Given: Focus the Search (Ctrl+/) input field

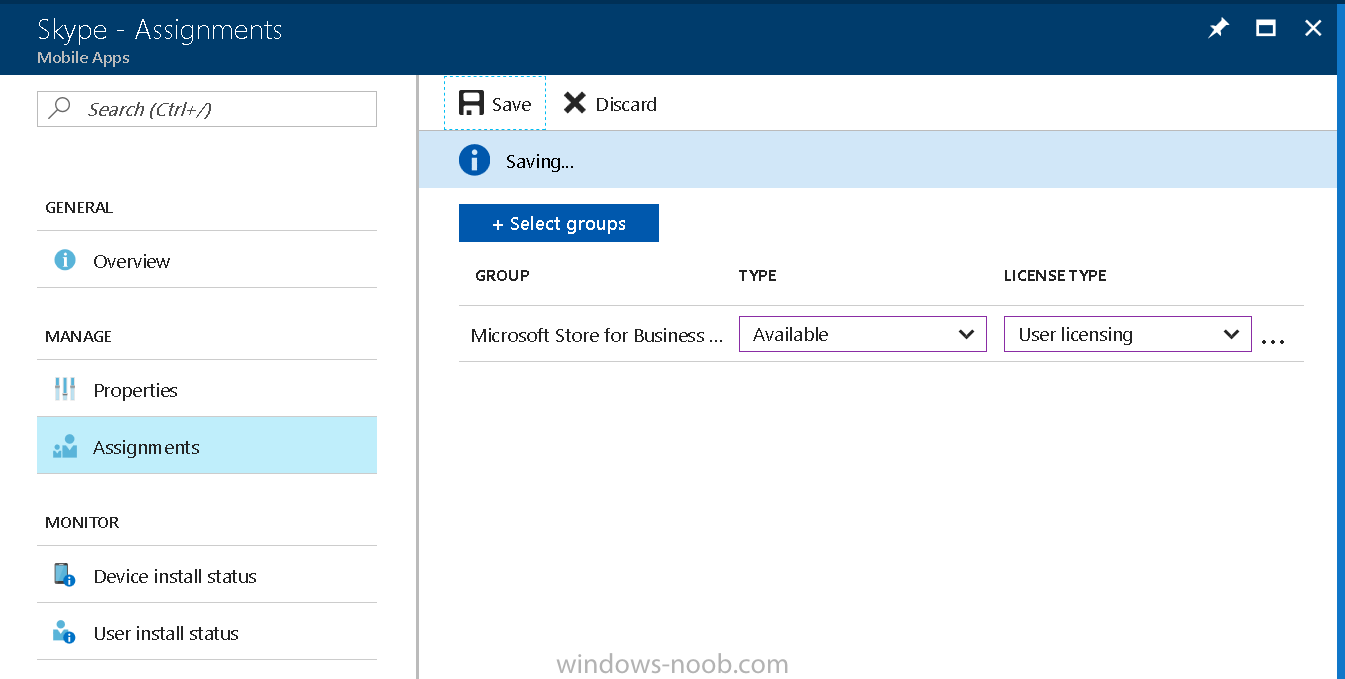Looking at the screenshot, I should click(207, 109).
